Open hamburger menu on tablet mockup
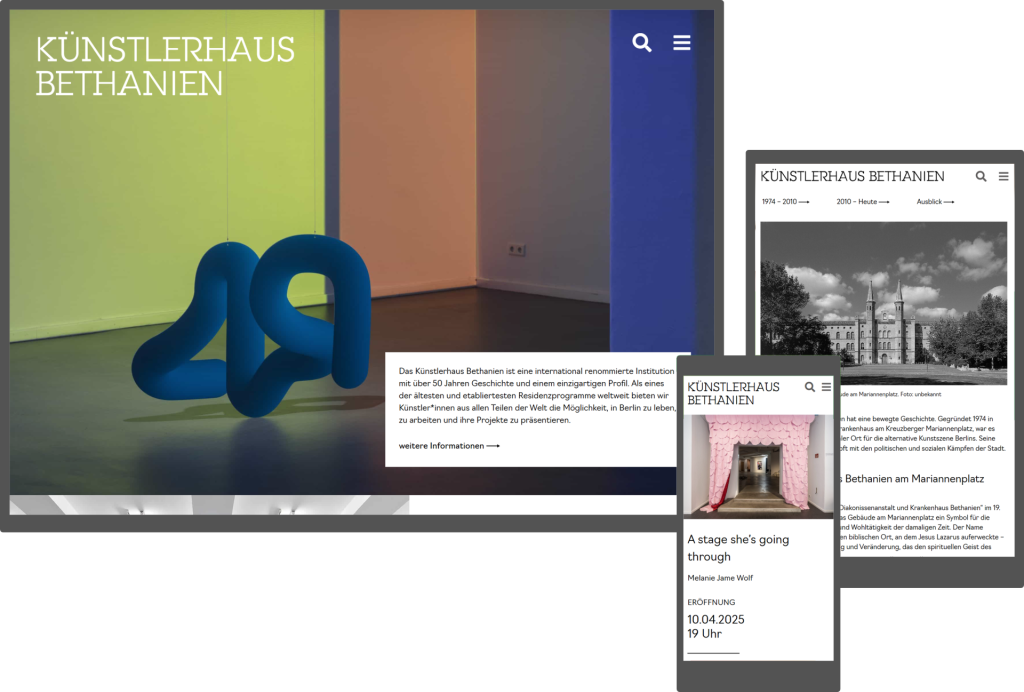The width and height of the screenshot is (1024, 692). pos(1004,176)
